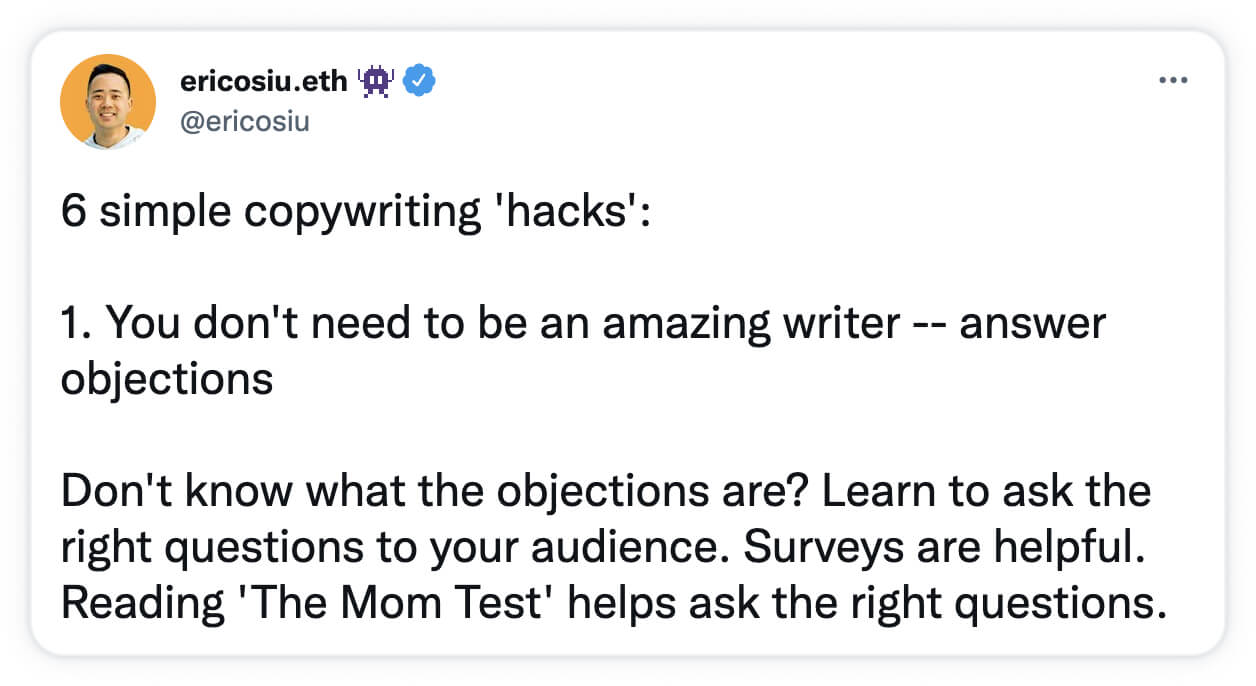Click the first copywriting hack line
This screenshot has width=1256, height=686.
[584, 322]
